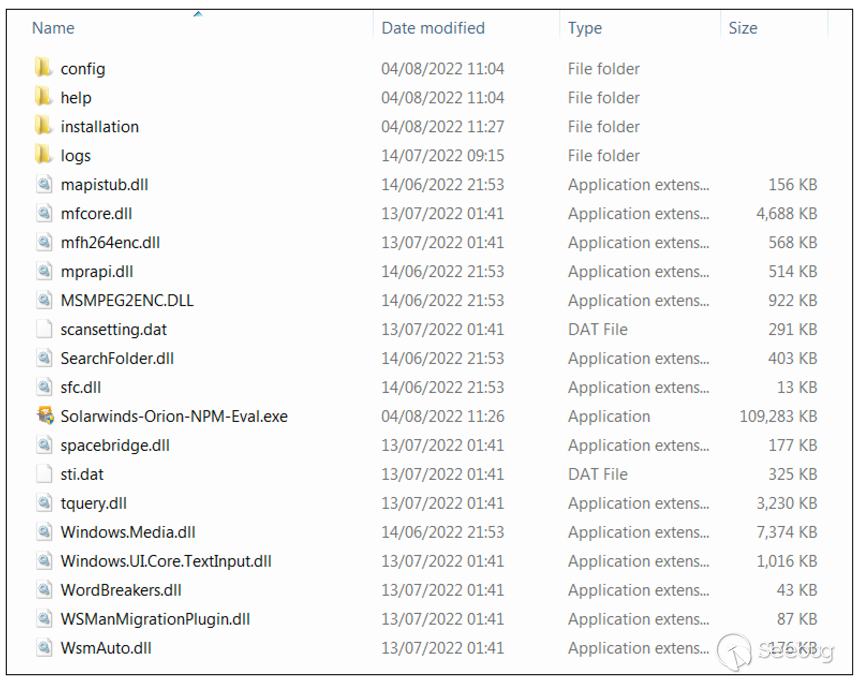
Task: Select the WsmAuto.dll file name
Action: [106, 648]
